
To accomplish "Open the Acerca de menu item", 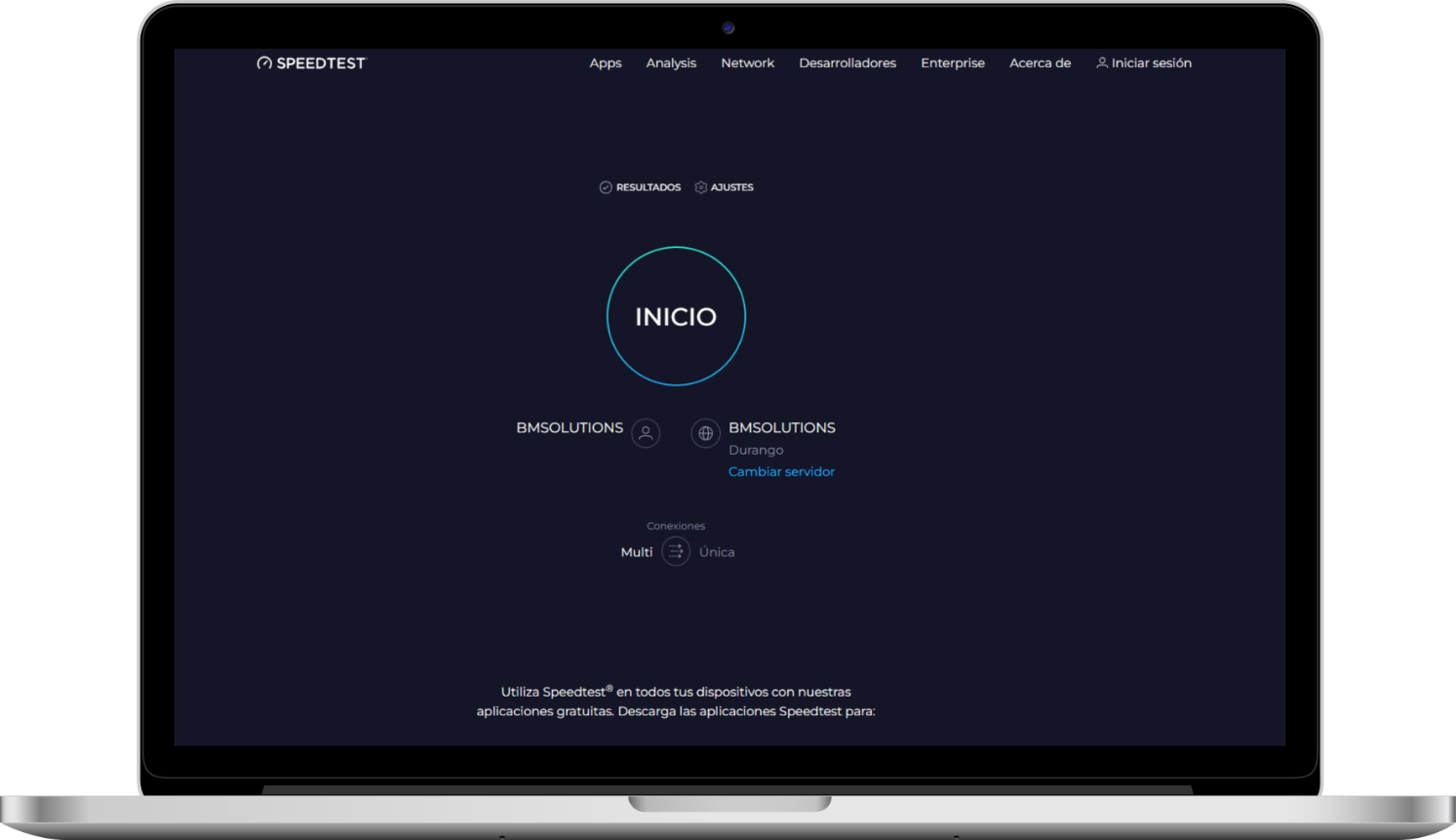I will [x=1041, y=63].
